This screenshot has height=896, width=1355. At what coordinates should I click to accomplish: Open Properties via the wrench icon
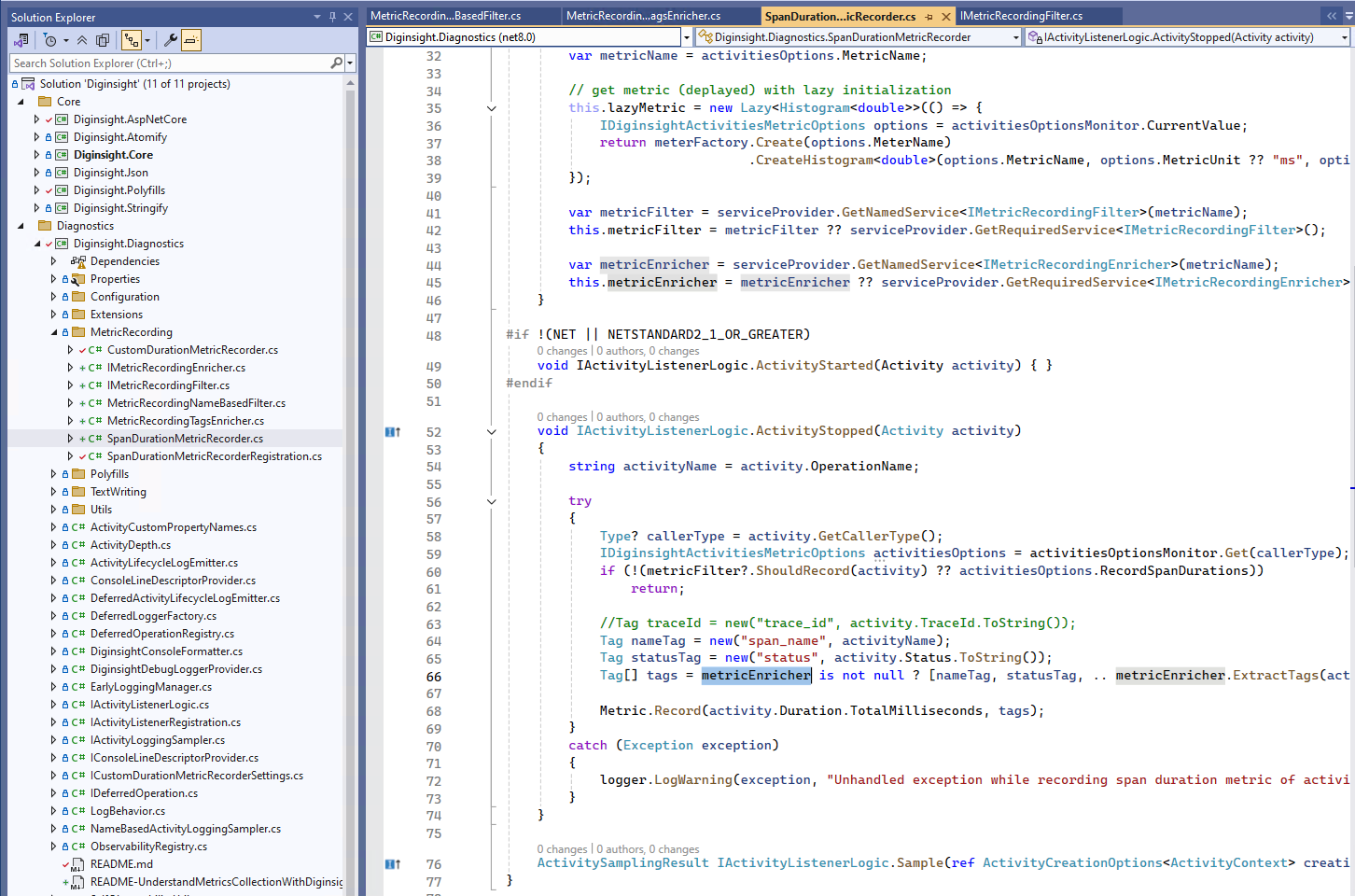[170, 40]
